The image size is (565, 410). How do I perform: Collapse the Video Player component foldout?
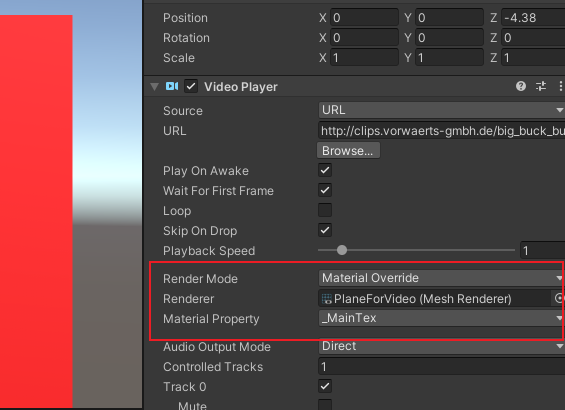point(155,86)
